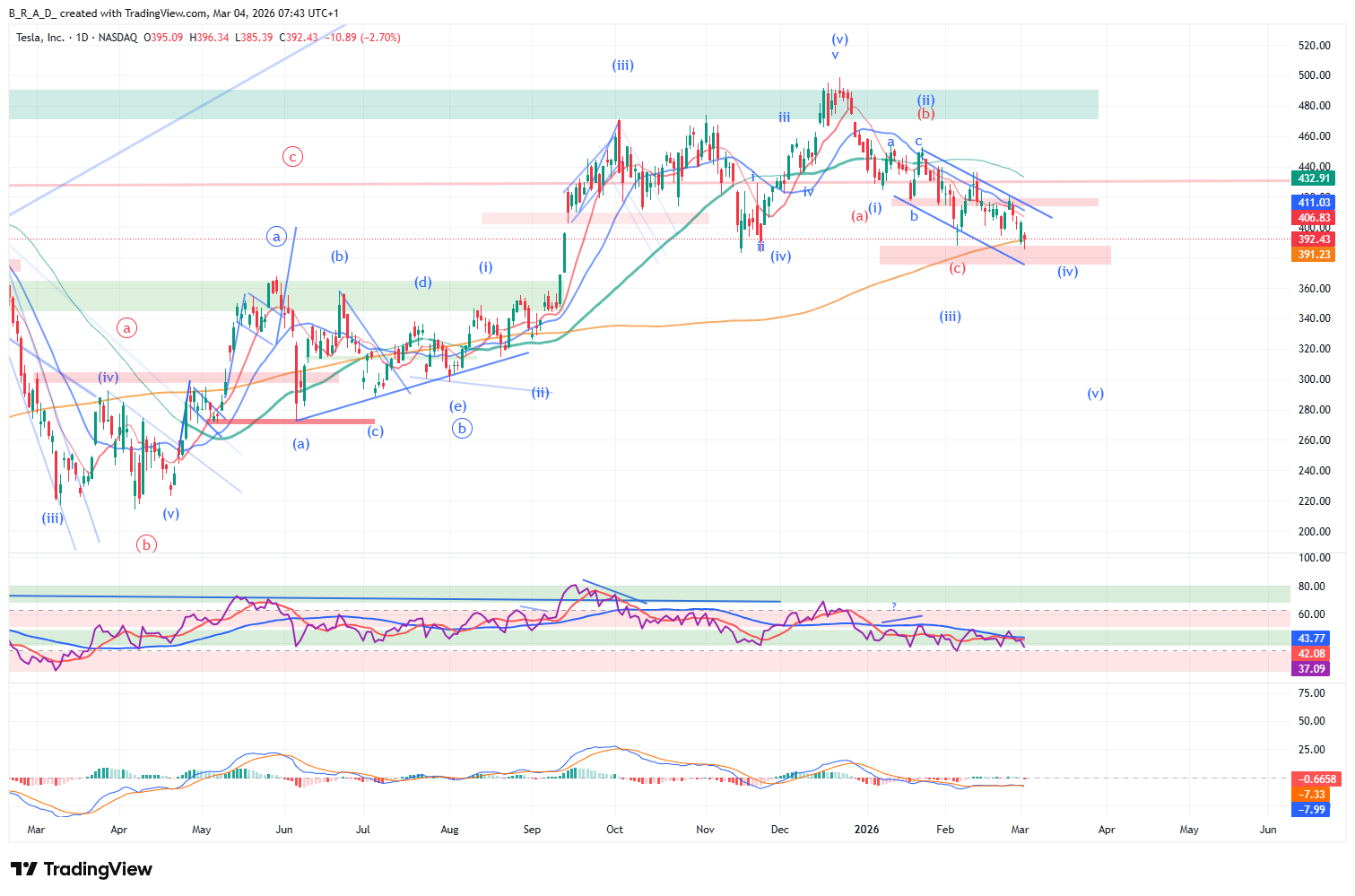1355x896 pixels.
Task: Select the red circled b wave label
Action: pos(146,544)
